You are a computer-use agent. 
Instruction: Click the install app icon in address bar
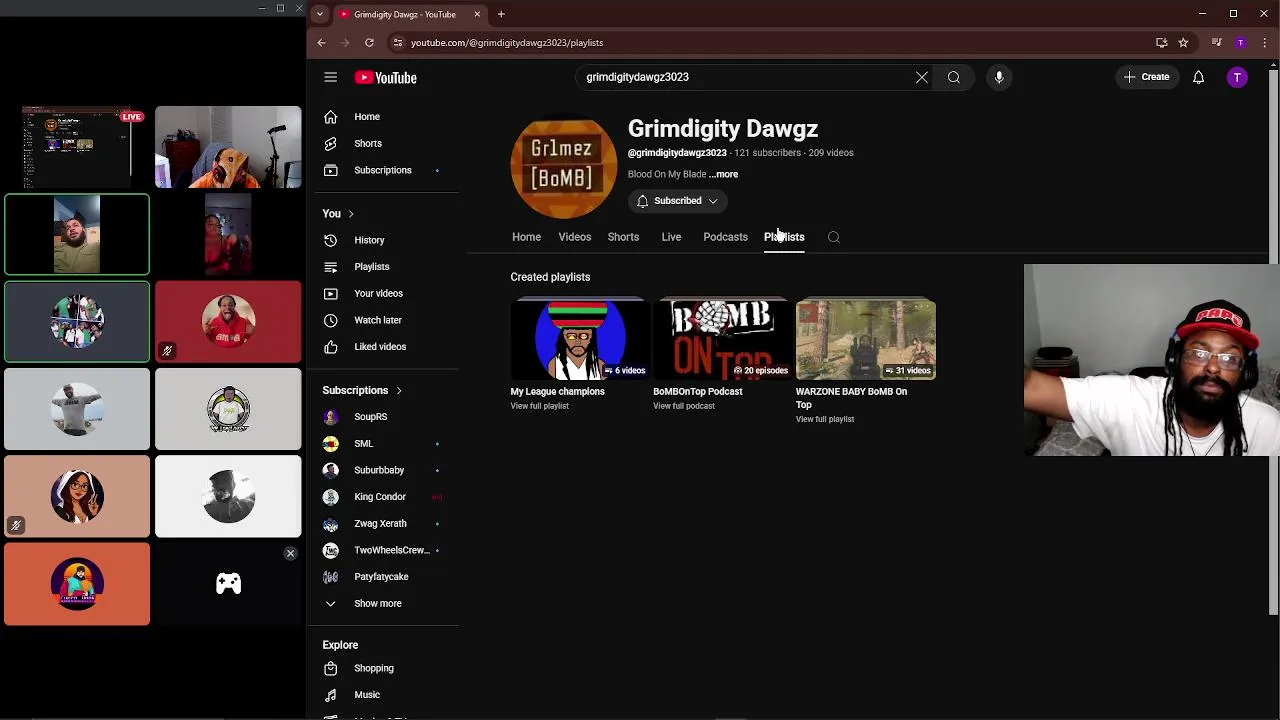point(1161,43)
